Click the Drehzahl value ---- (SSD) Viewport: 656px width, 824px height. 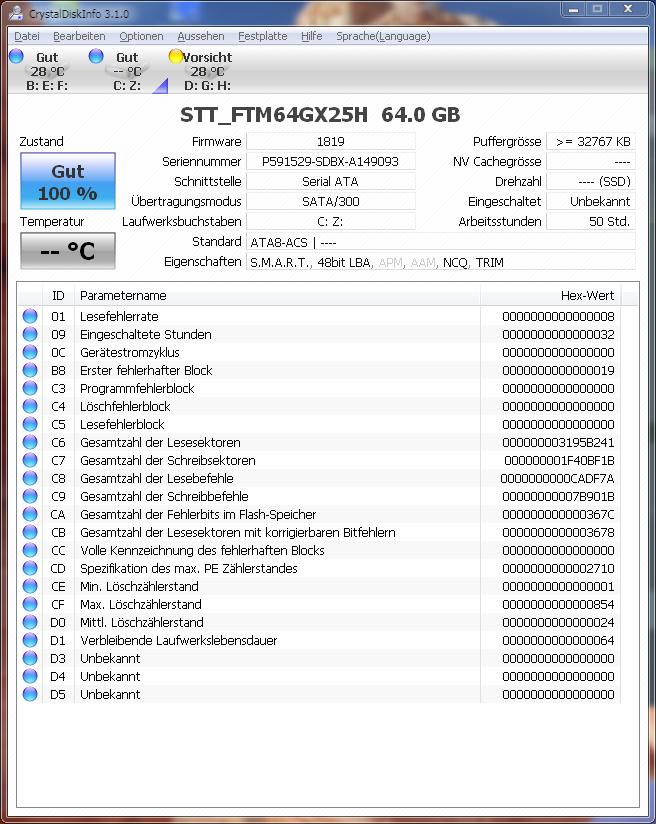(591, 181)
